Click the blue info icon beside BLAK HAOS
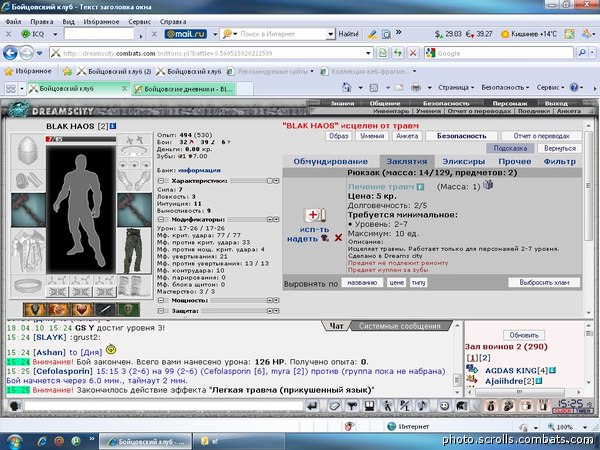Screen dimensions: 600x450 tap(113, 126)
